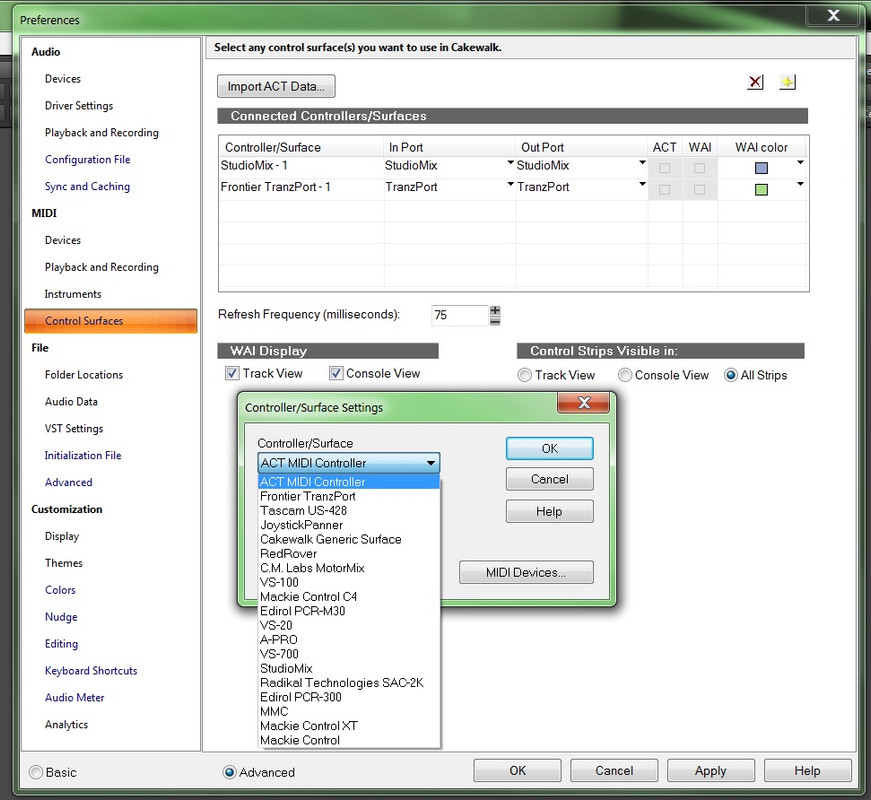This screenshot has height=800, width=871.
Task: Open Instruments under MIDI
Action: [x=73, y=294]
